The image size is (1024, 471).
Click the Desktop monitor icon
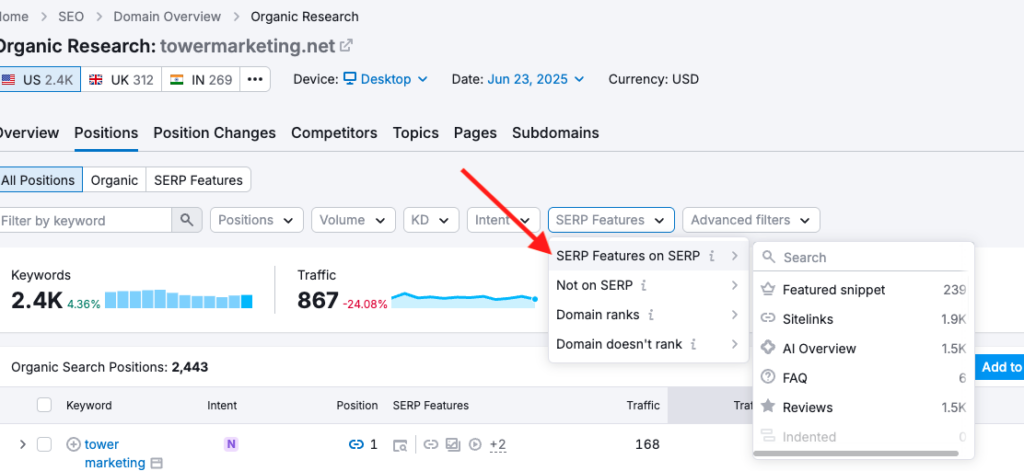tap(350, 79)
